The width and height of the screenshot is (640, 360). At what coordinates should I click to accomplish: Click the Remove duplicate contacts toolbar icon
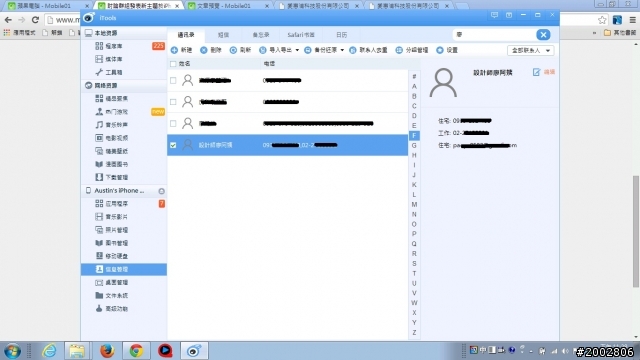[353, 50]
